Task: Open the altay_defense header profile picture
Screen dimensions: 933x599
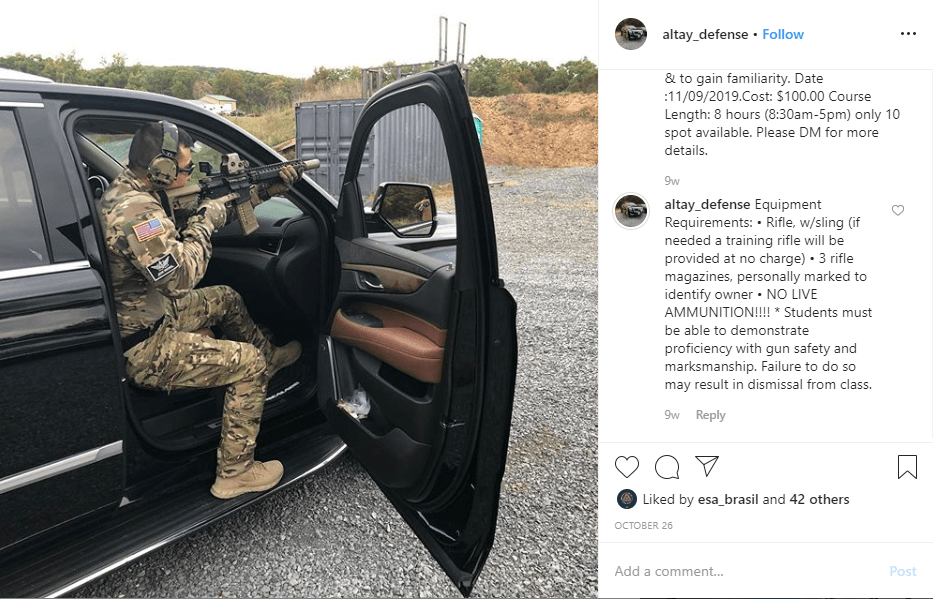Action: point(631,34)
